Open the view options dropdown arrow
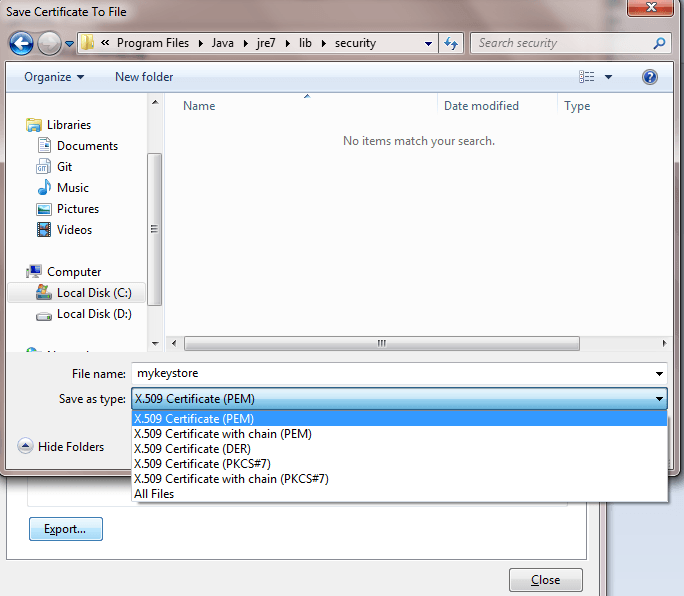 [608, 77]
